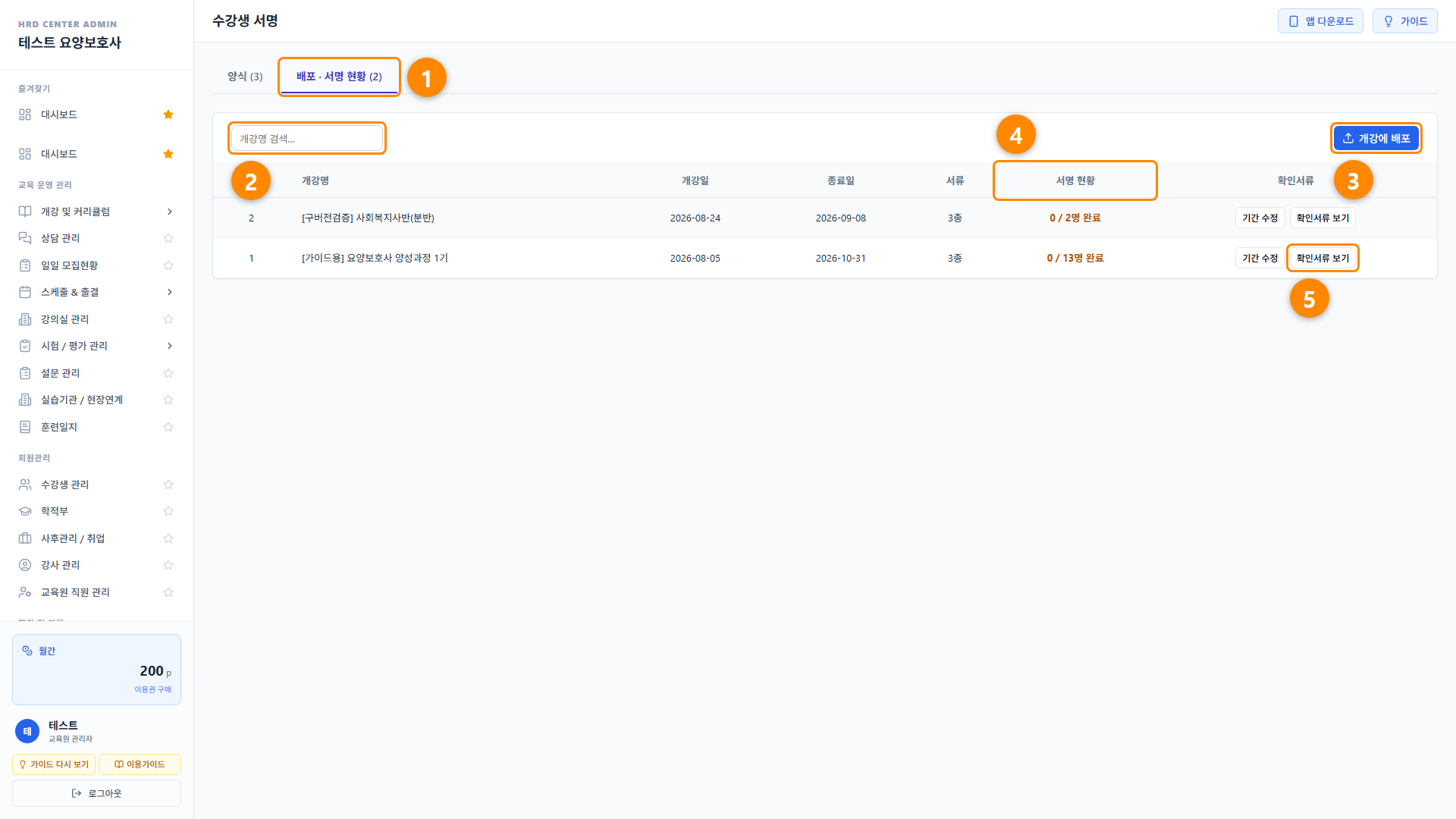
Task: Click the 강의실 관리 building icon
Action: (x=25, y=319)
